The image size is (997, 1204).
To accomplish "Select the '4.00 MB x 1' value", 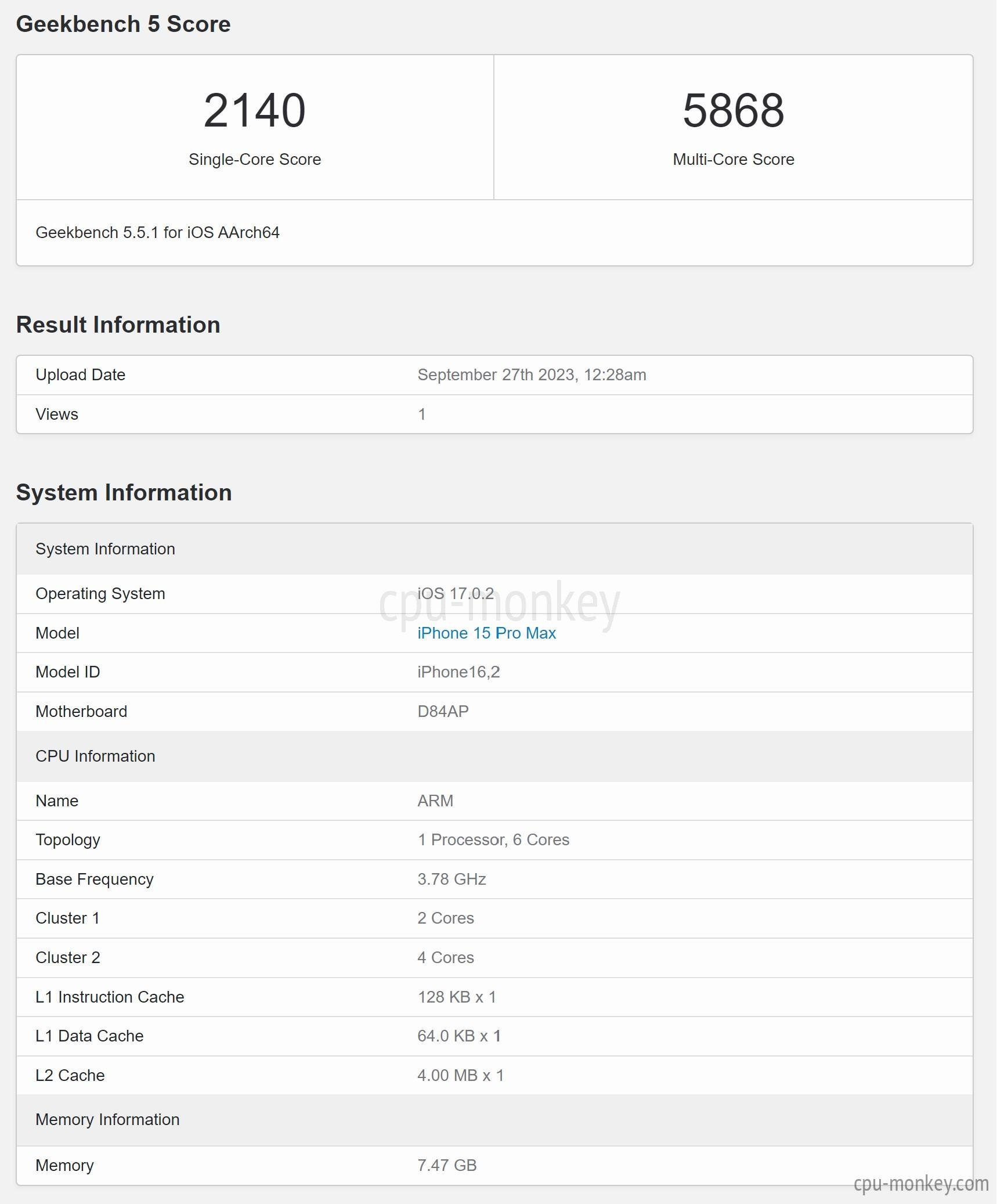I will [x=461, y=1075].
